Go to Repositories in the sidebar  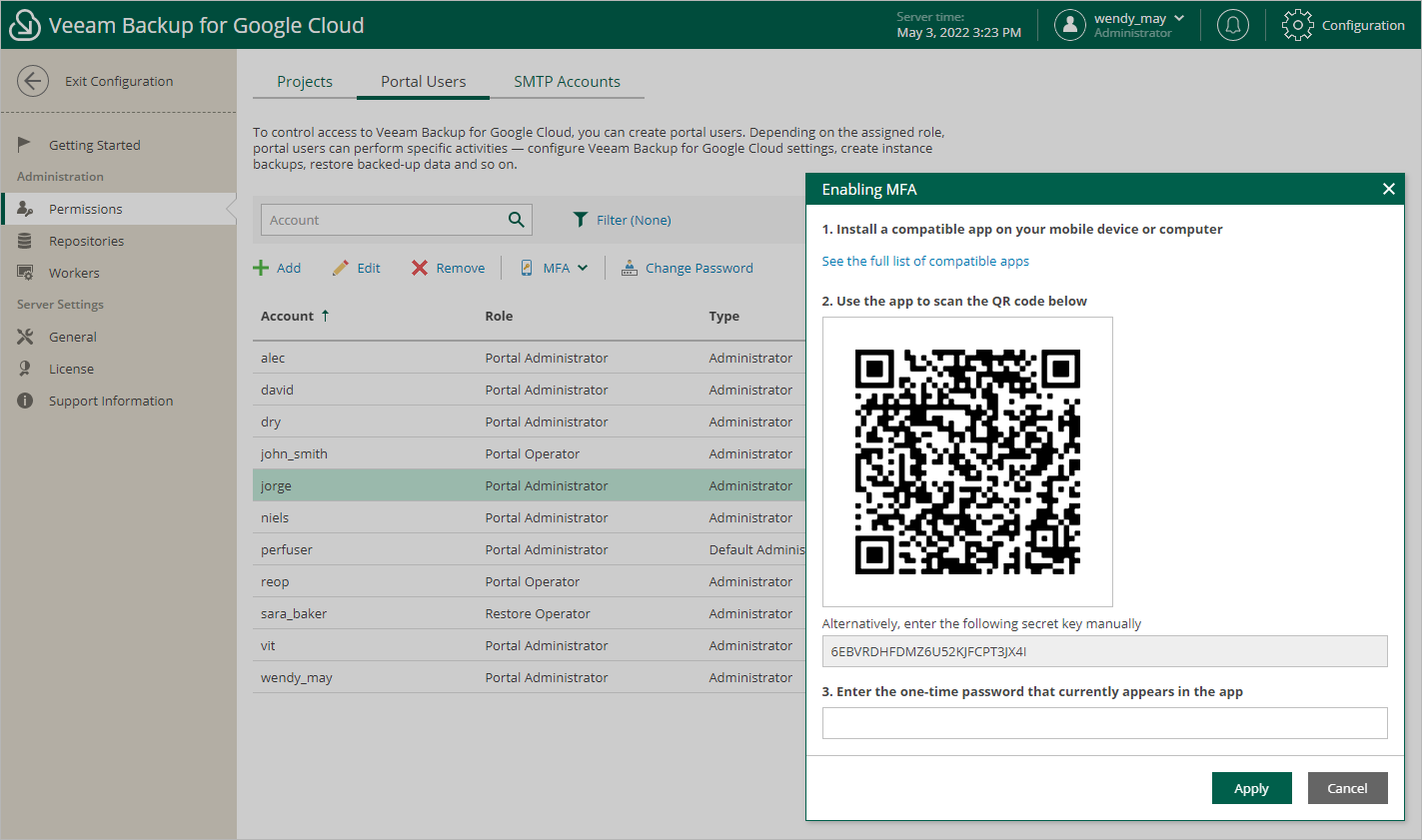[119, 241]
